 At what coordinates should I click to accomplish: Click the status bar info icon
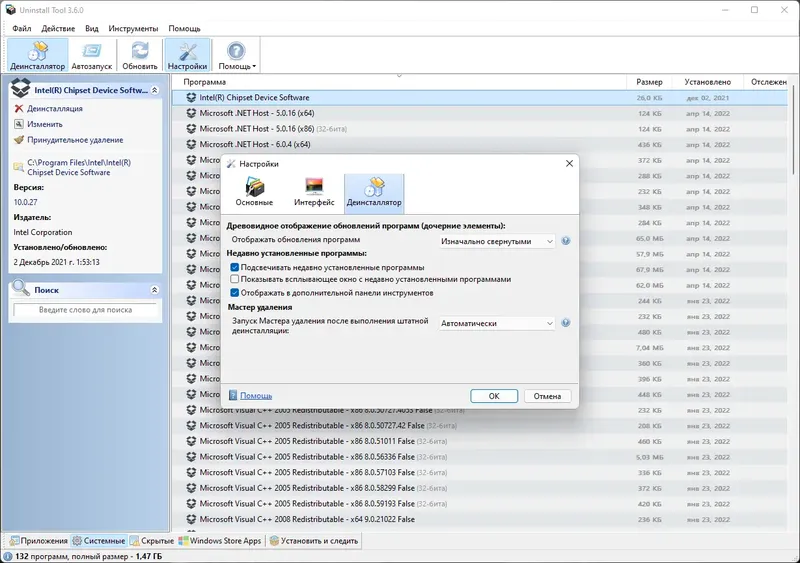coord(8,556)
